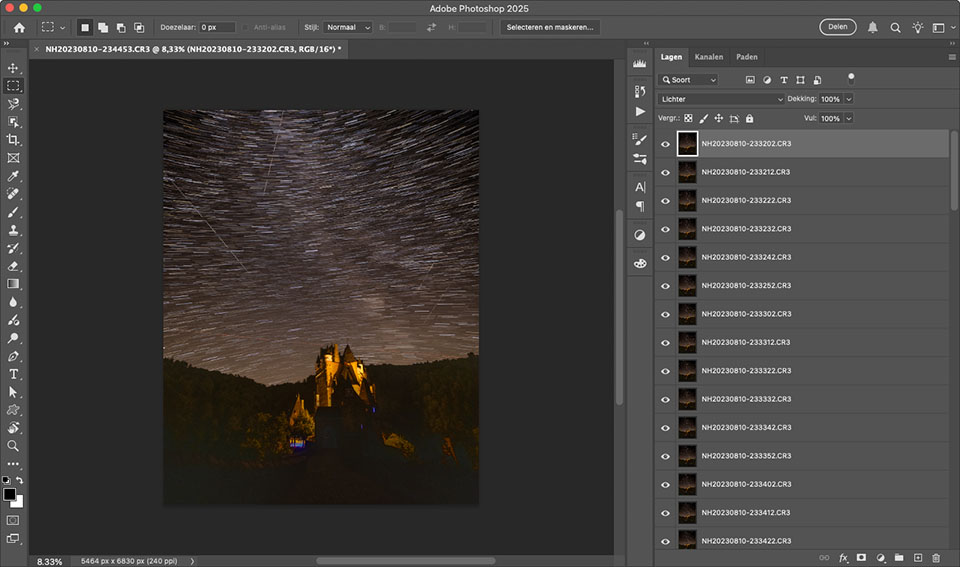Pick the Horizontal Type tool

click(x=13, y=374)
